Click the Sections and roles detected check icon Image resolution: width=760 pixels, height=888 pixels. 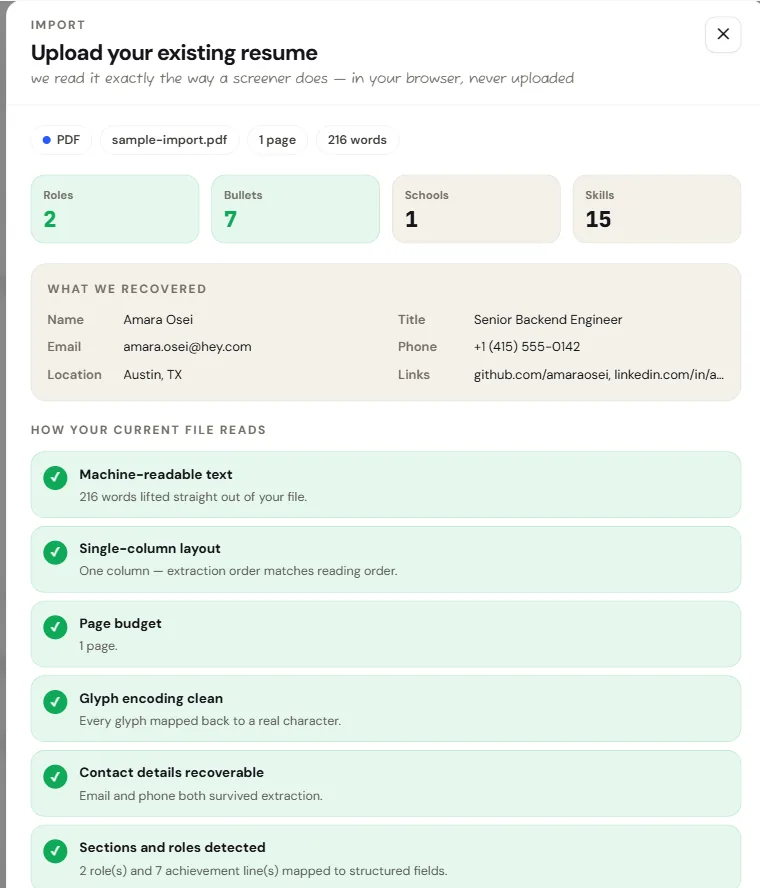[55, 851]
